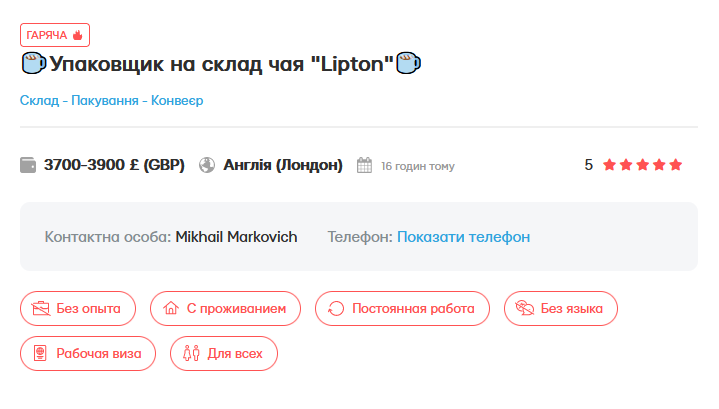719x409 pixels.
Task: Open the Склад - Пакування - Конвеєр category link
Action: pos(111,101)
